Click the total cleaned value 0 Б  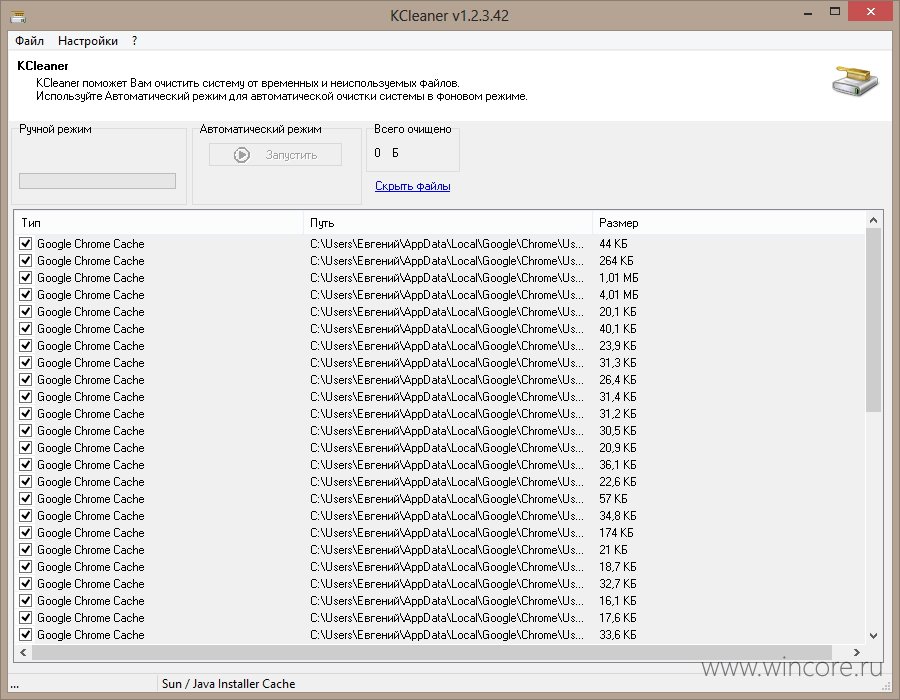386,153
